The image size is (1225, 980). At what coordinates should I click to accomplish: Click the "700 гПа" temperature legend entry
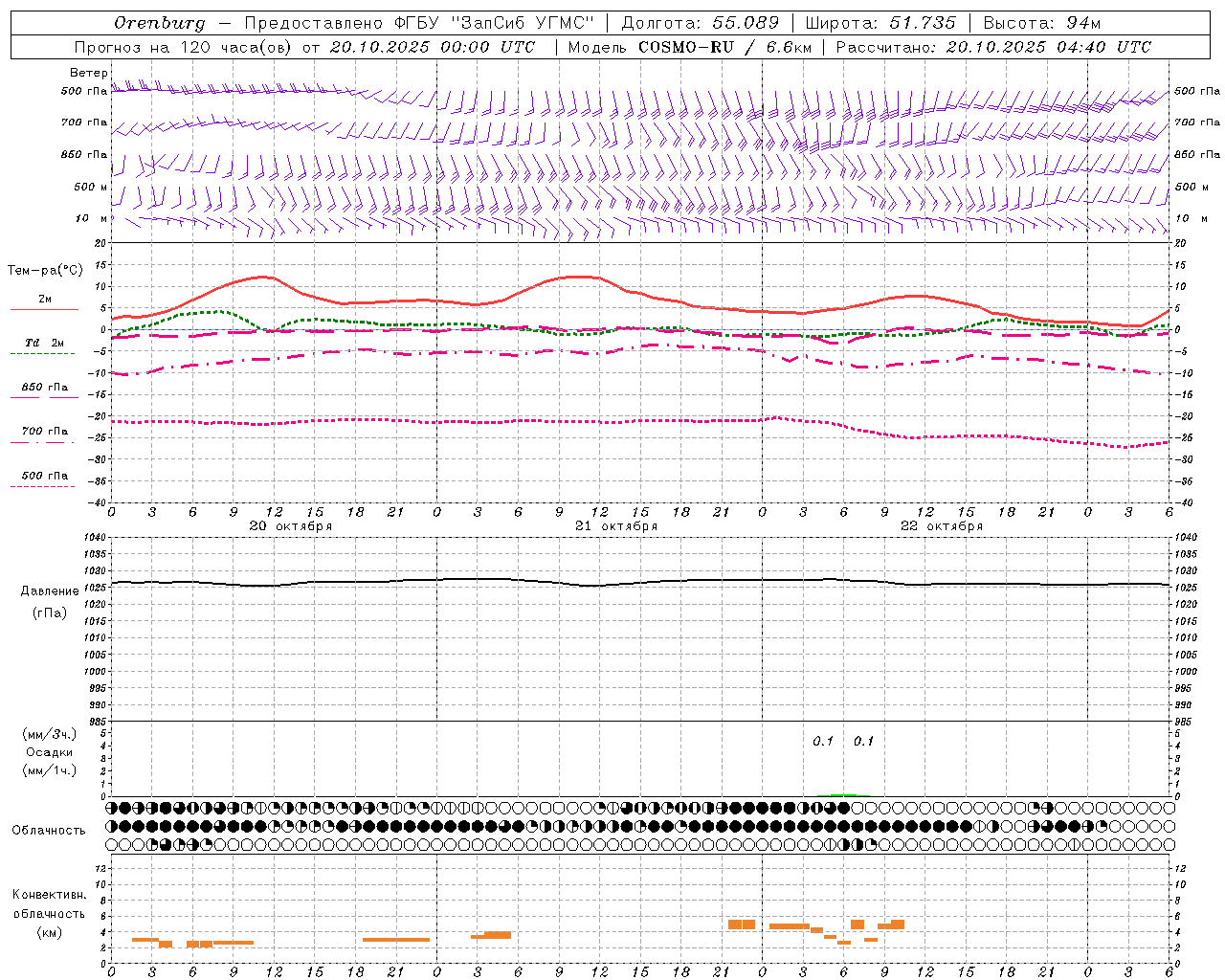pyautogui.click(x=44, y=432)
